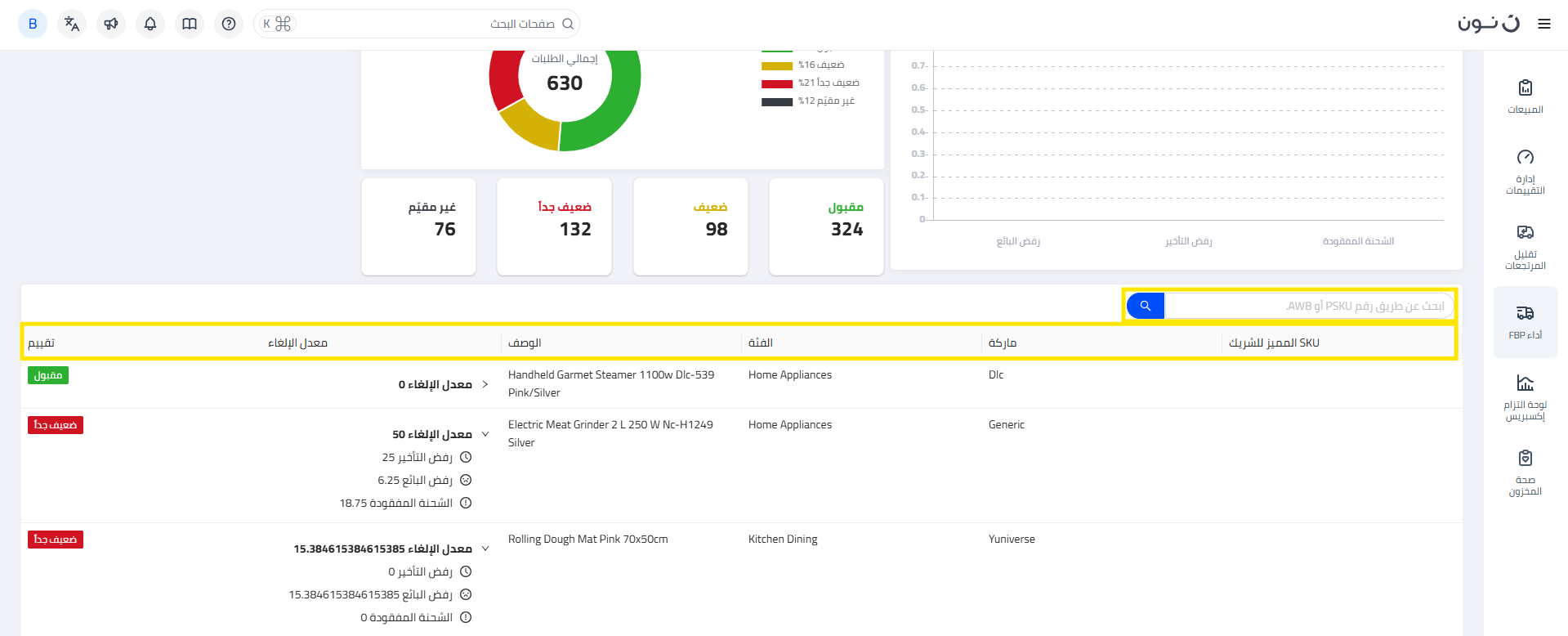Click the AWB or PSKU search field
Viewport: 1568px width, 636px height.
1307,306
